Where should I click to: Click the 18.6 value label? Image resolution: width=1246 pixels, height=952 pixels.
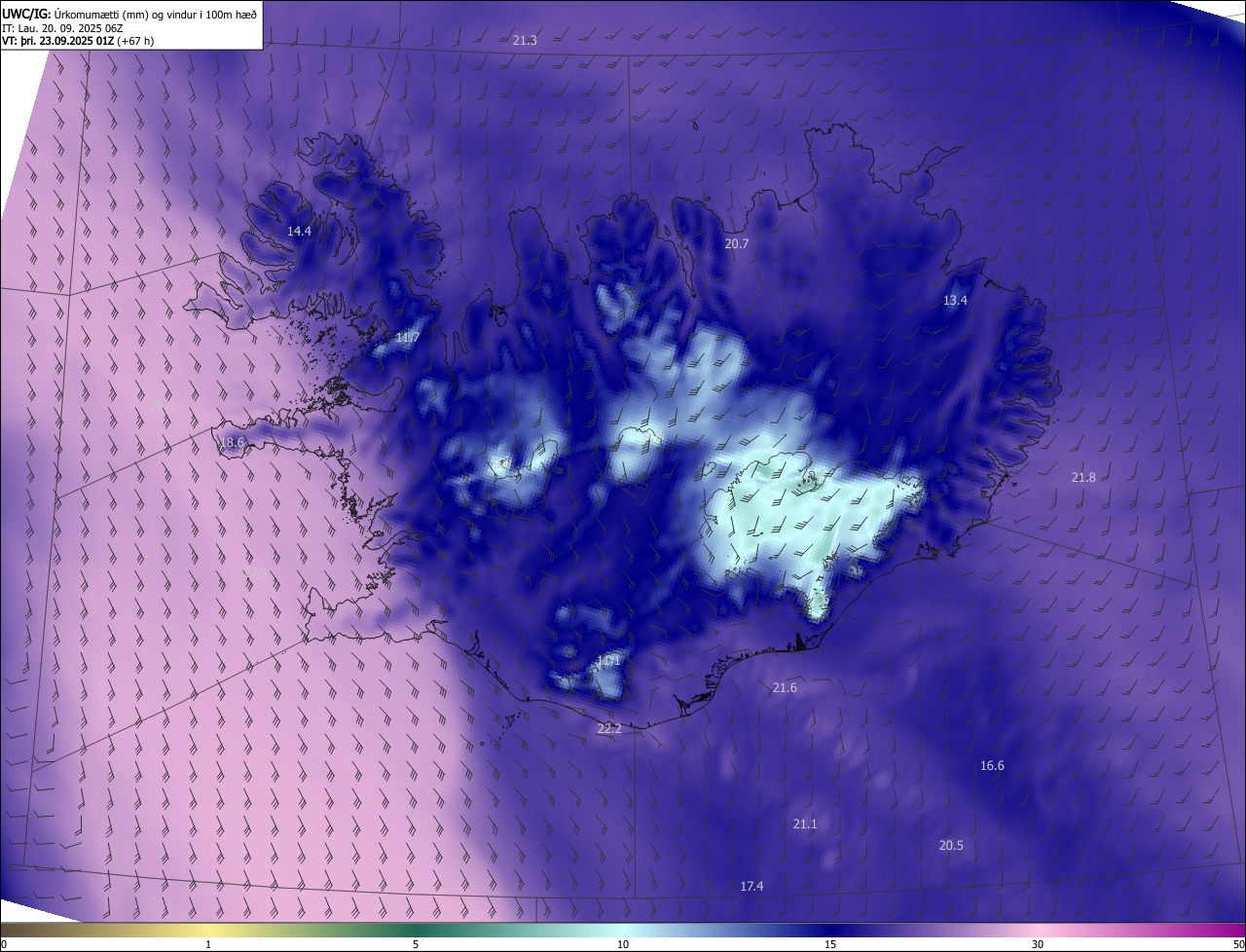(233, 443)
